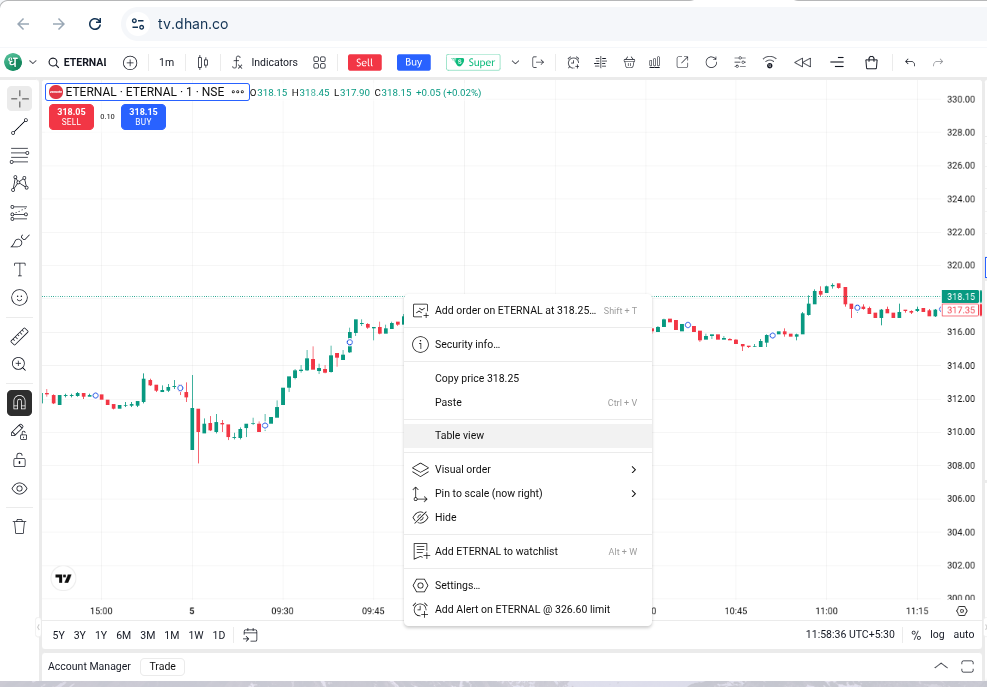Viewport: 987px width, 687px height.
Task: Toggle lock all drawings
Action: coord(20,460)
